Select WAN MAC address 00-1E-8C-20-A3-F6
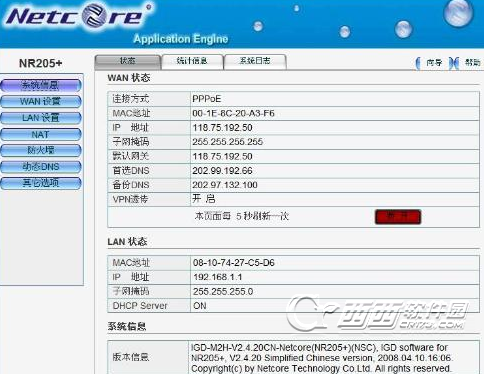The image size is (484, 374). tap(233, 114)
